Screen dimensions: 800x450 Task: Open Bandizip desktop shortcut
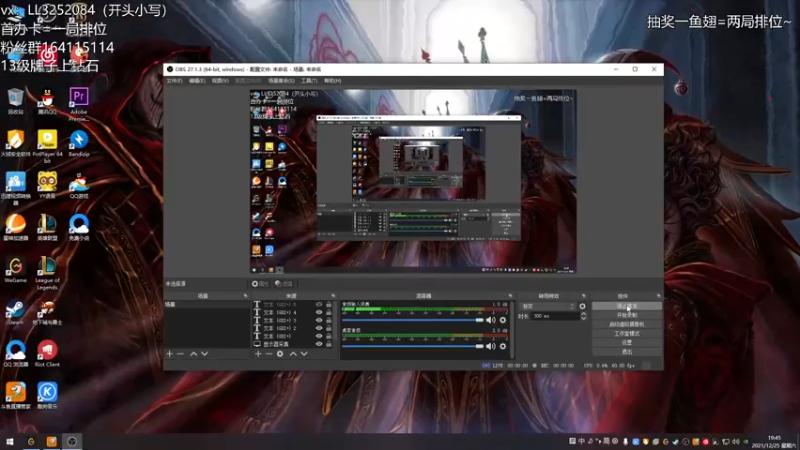79,143
